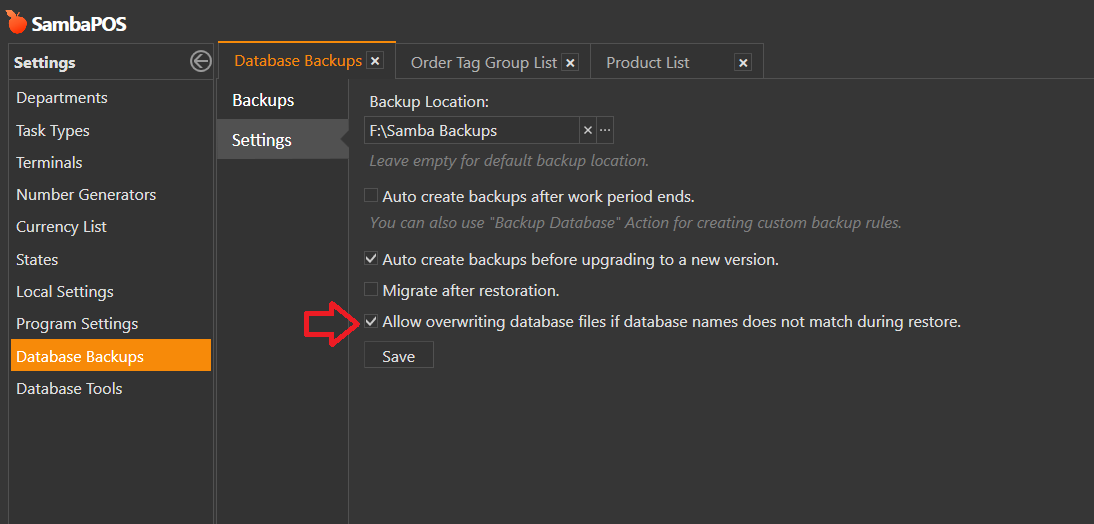
Task: Switch to Order Tag Group List tab
Action: coord(483,62)
